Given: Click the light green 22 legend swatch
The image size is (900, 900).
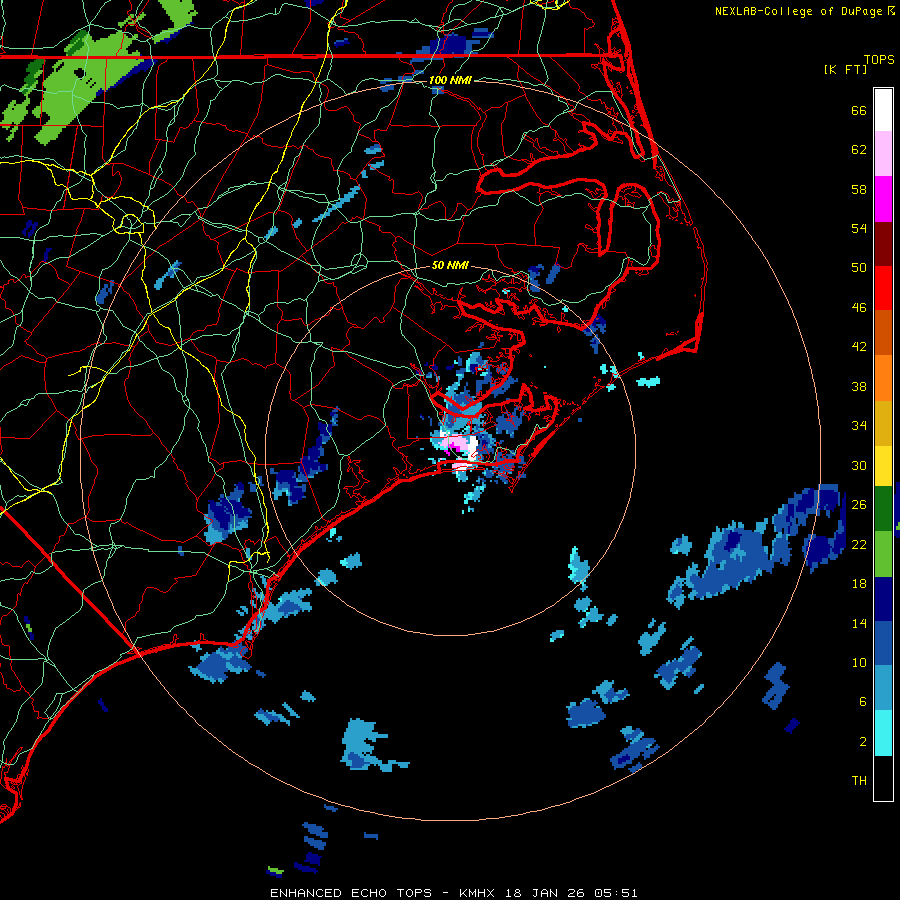Looking at the screenshot, I should click(883, 554).
